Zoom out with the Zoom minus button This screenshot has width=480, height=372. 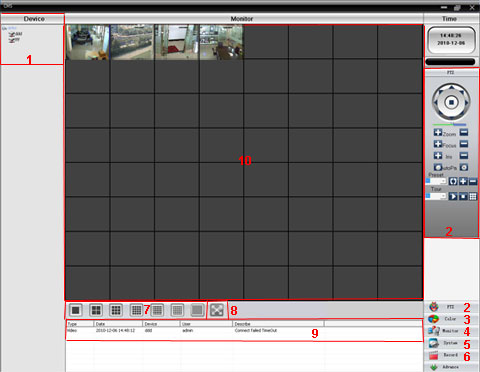pyautogui.click(x=464, y=133)
